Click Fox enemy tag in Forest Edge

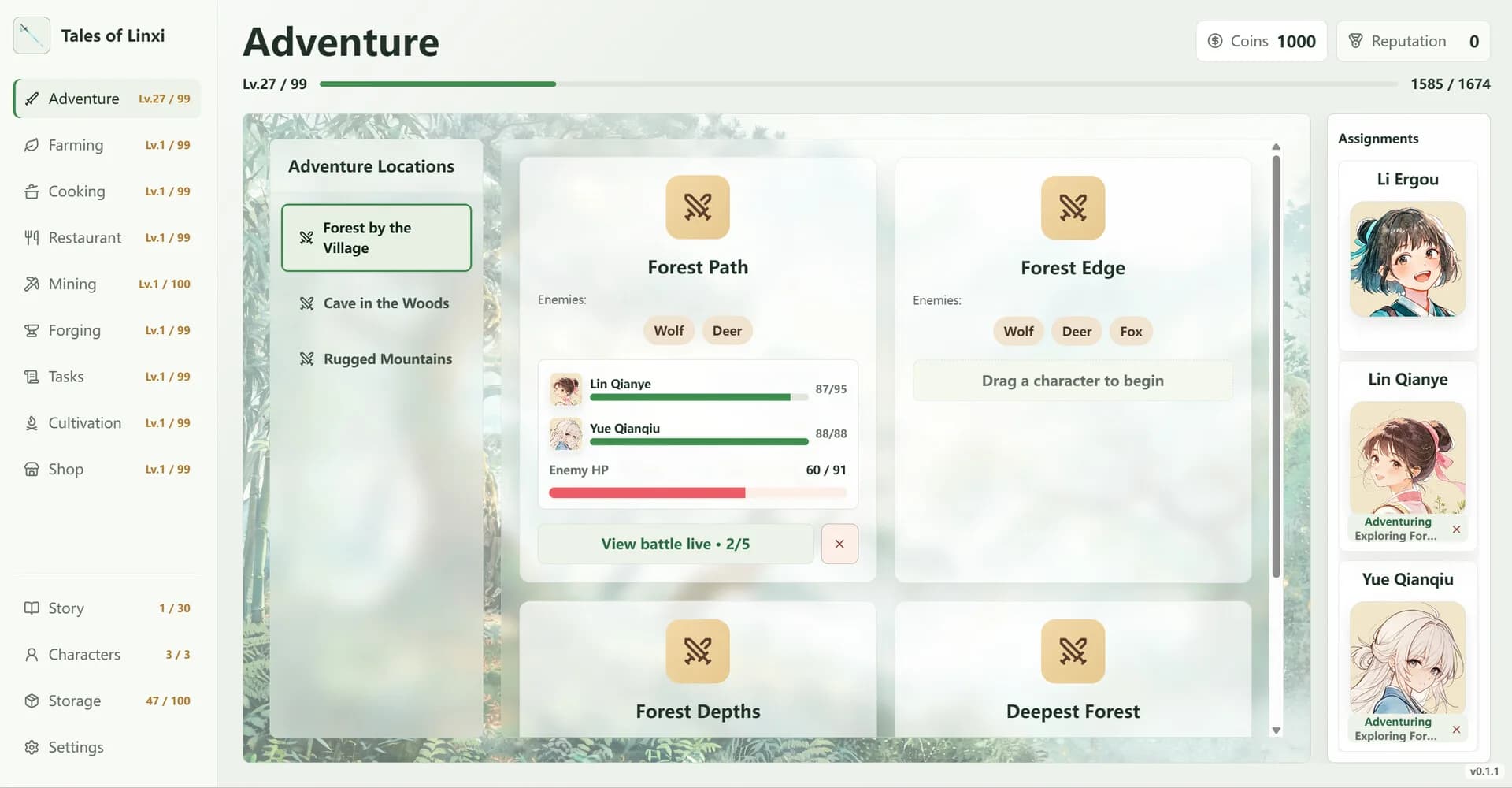(1131, 332)
